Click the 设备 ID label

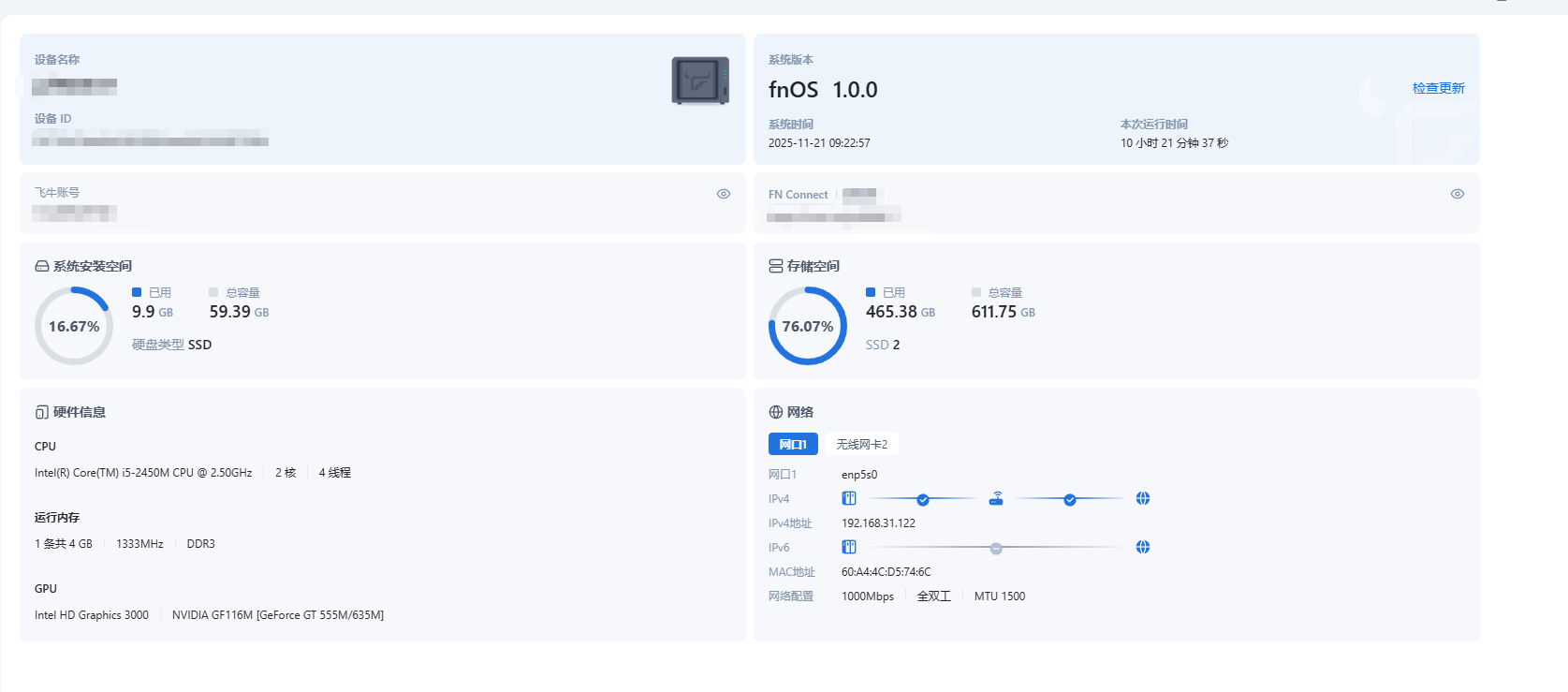pos(52,119)
